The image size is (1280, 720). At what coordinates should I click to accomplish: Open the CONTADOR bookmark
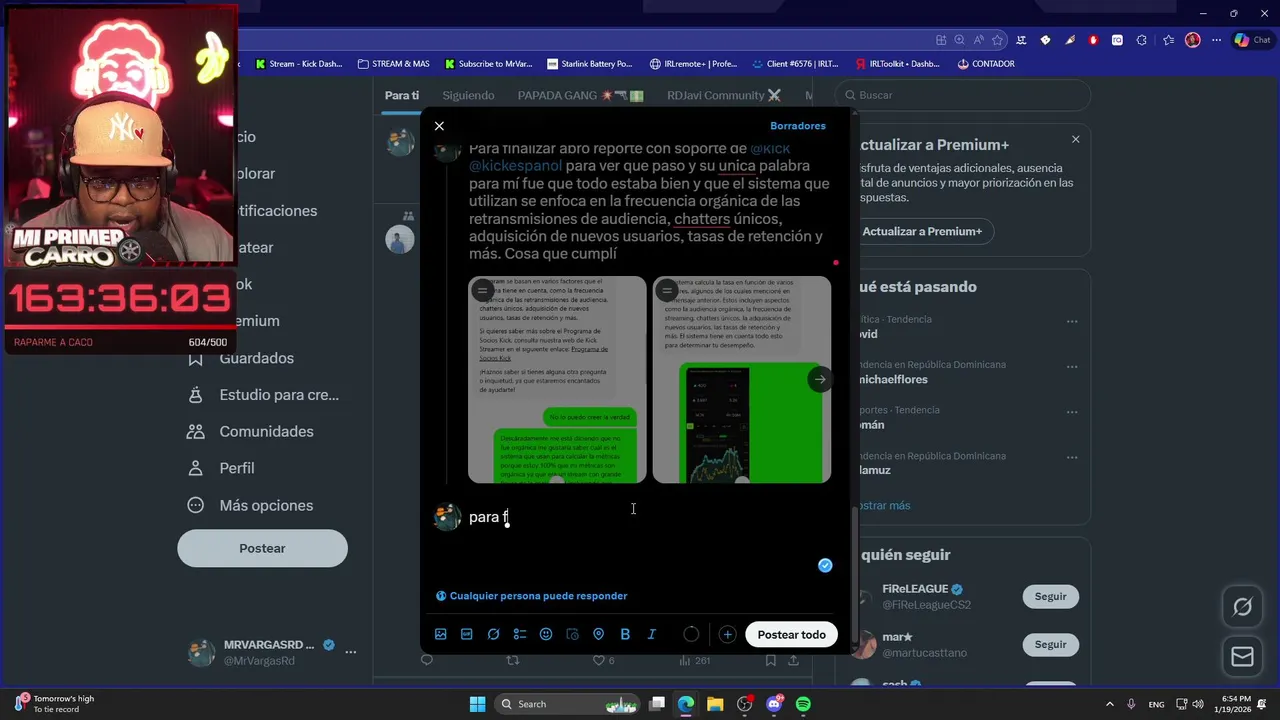[985, 64]
